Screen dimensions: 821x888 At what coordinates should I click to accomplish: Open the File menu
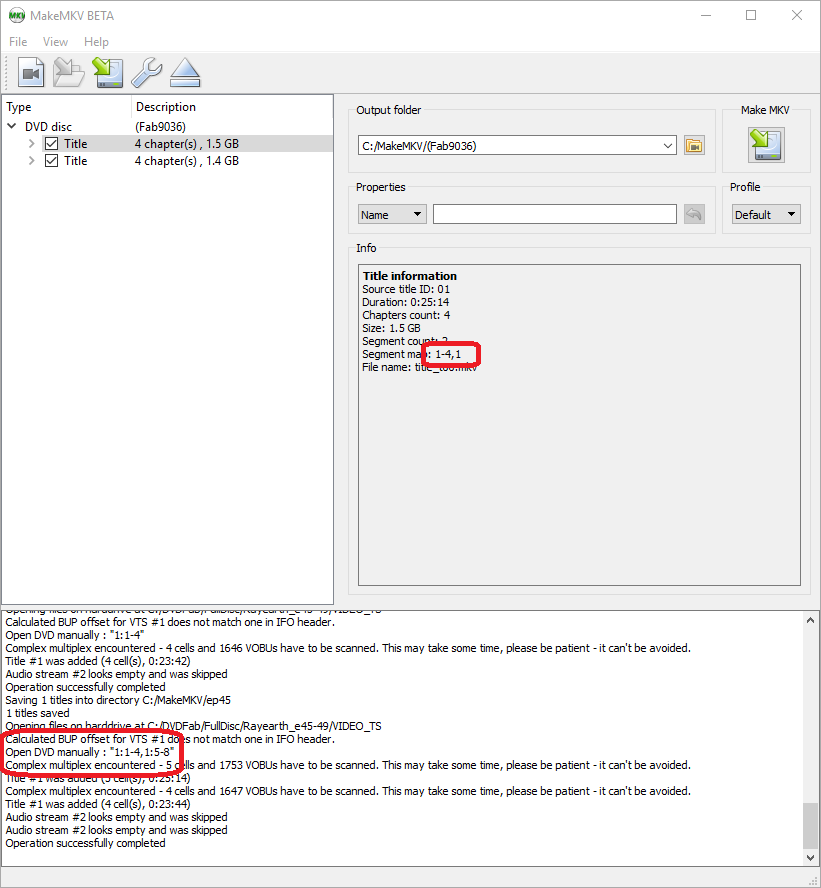click(x=18, y=42)
